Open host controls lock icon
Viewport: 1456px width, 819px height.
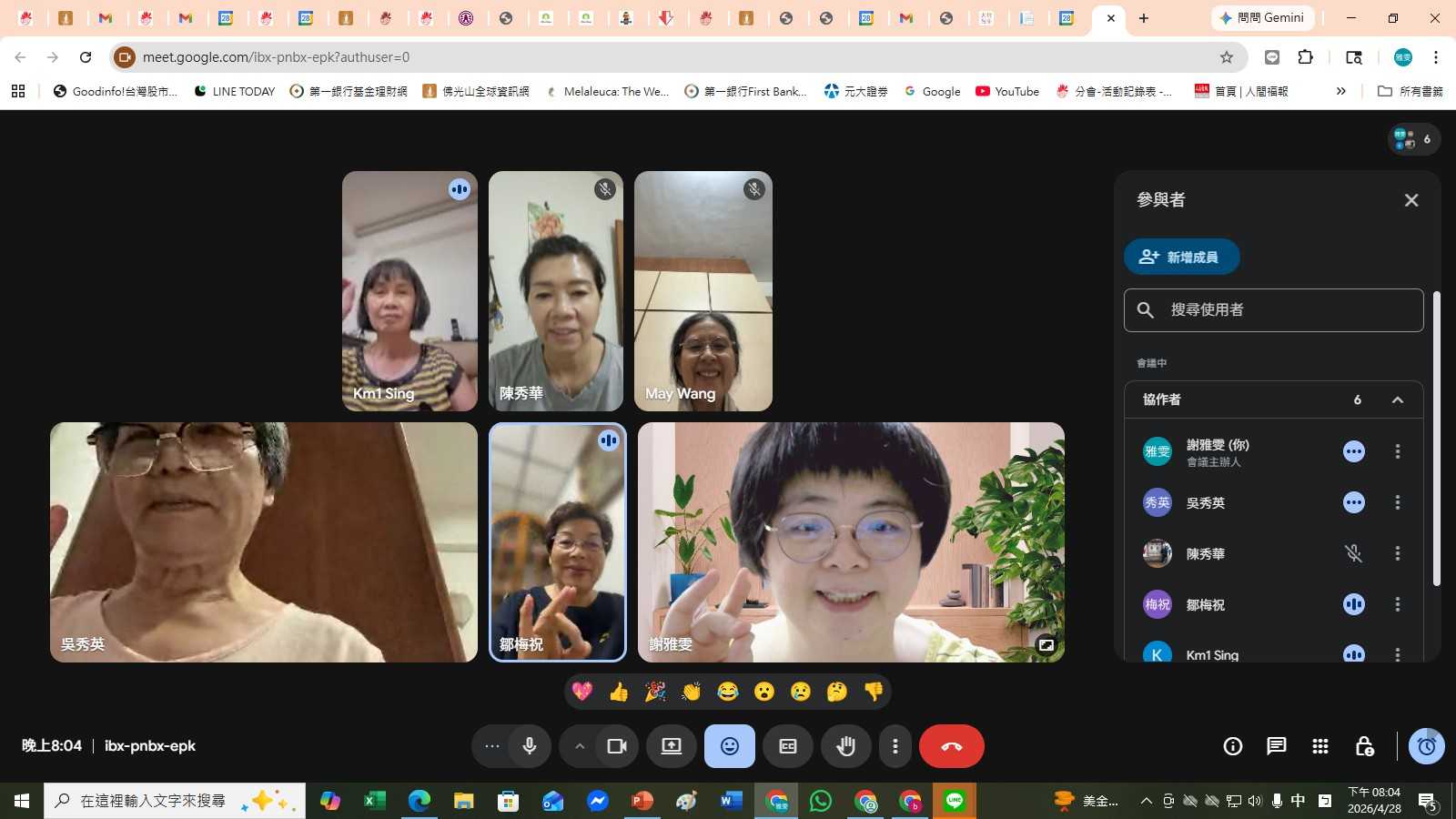[1363, 746]
